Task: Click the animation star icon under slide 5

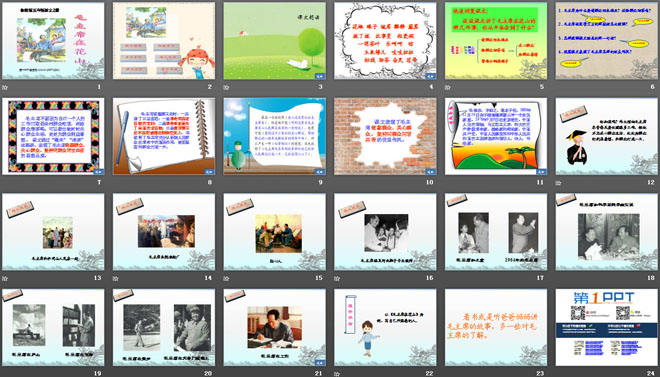Action: point(447,88)
